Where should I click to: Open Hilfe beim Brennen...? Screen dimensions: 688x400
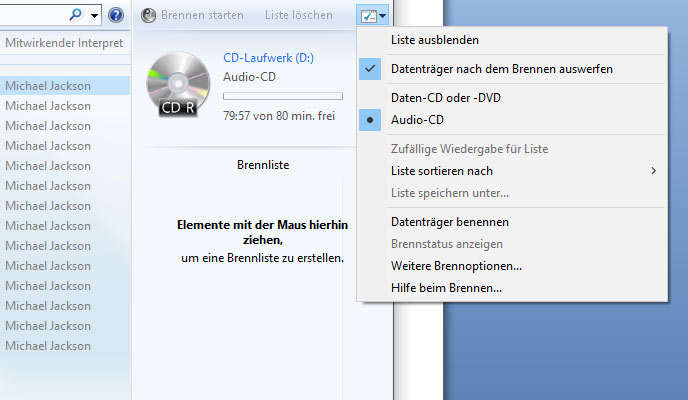point(445,288)
